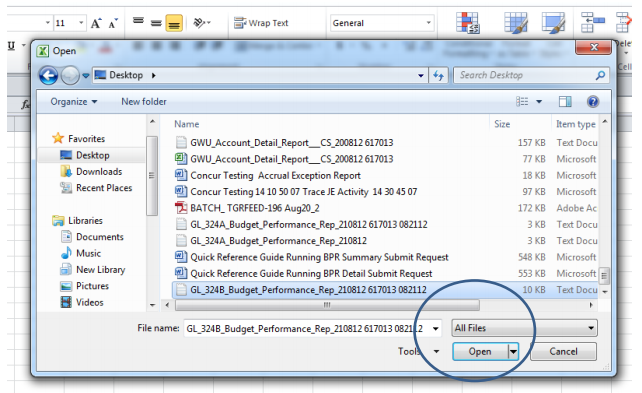Expand the Open button split arrow
This screenshot has height=393, width=642.
pos(513,351)
